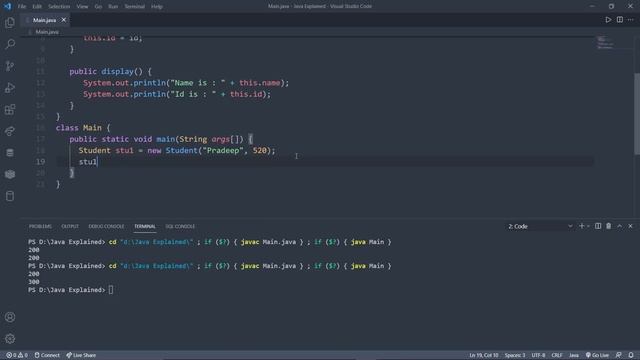The image size is (640, 360).
Task: Click Connect in the status bar
Action: coord(47,355)
